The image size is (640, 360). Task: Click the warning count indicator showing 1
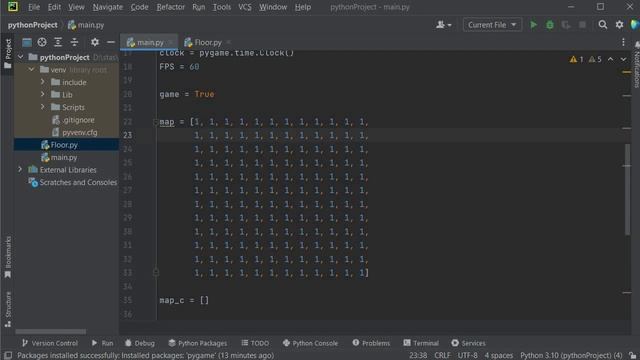tap(576, 60)
